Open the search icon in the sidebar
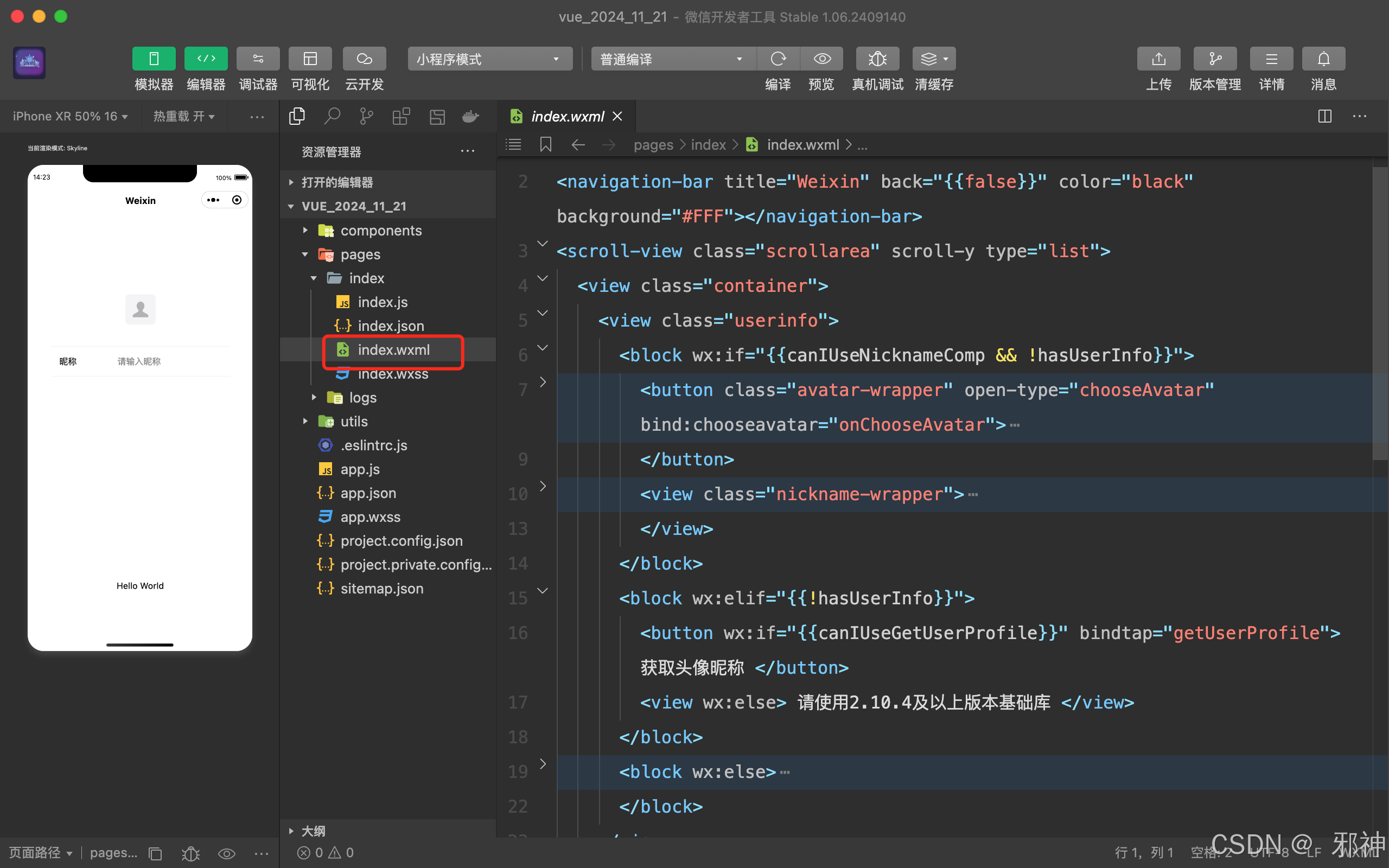 332,117
